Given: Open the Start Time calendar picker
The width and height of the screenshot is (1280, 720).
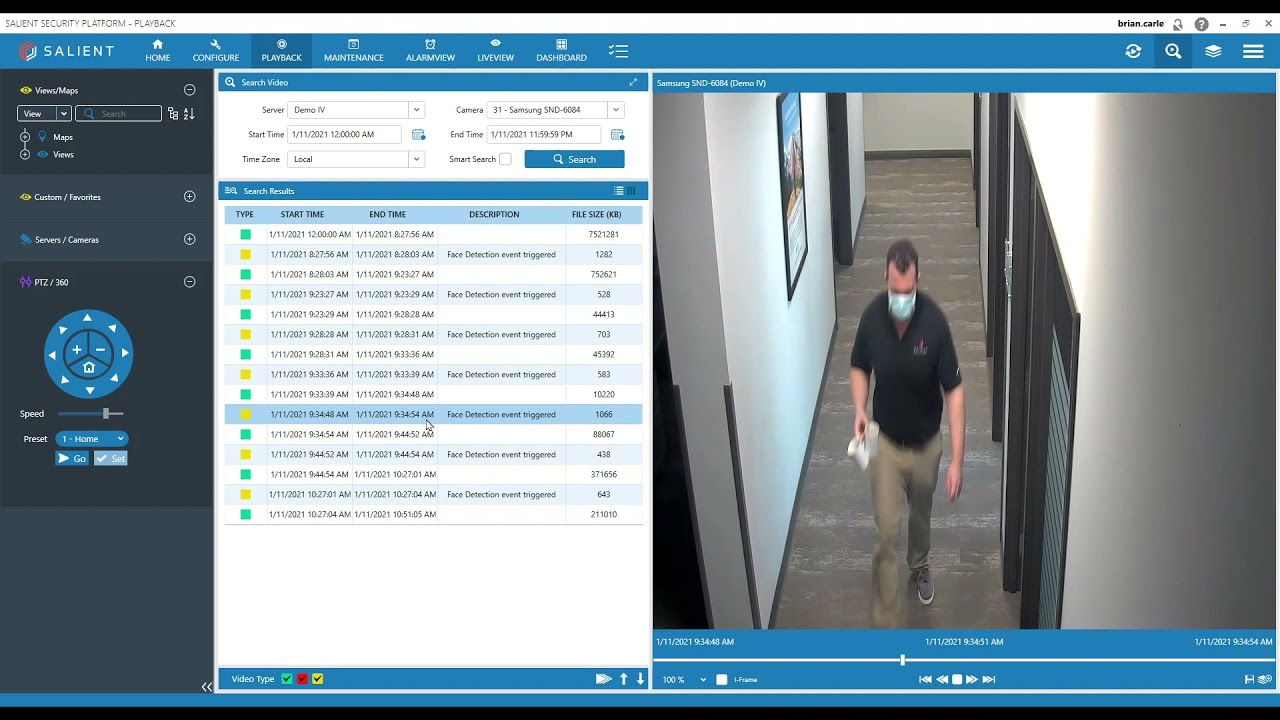Looking at the screenshot, I should 418,135.
